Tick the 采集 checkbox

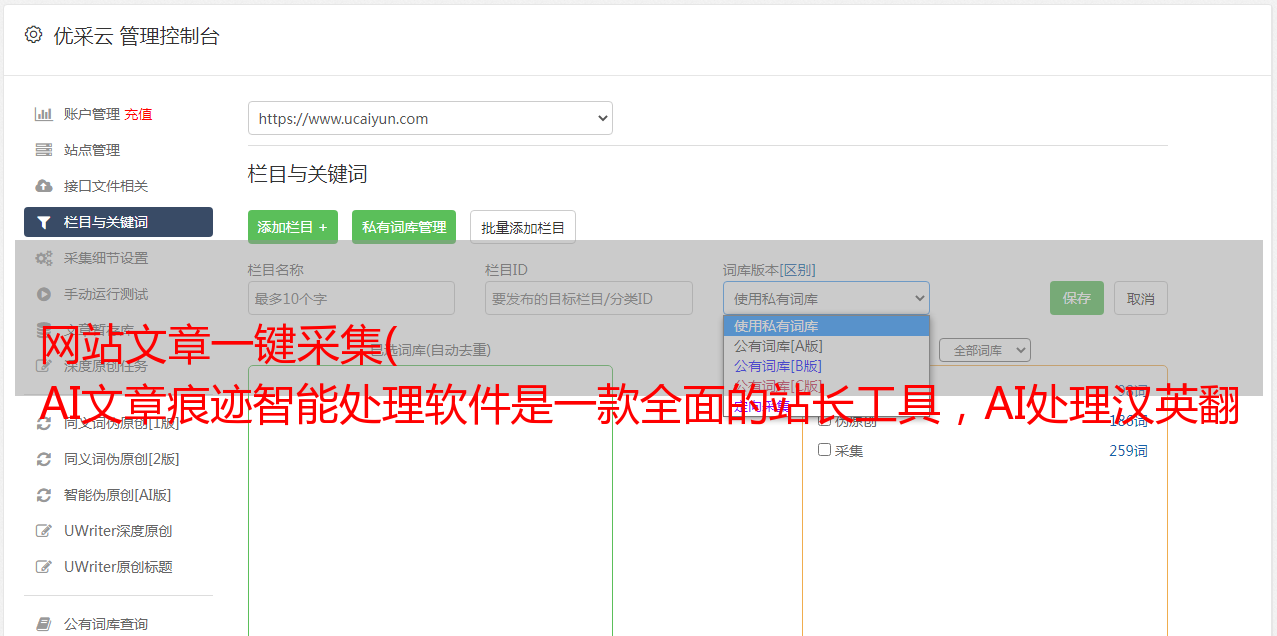click(x=825, y=450)
